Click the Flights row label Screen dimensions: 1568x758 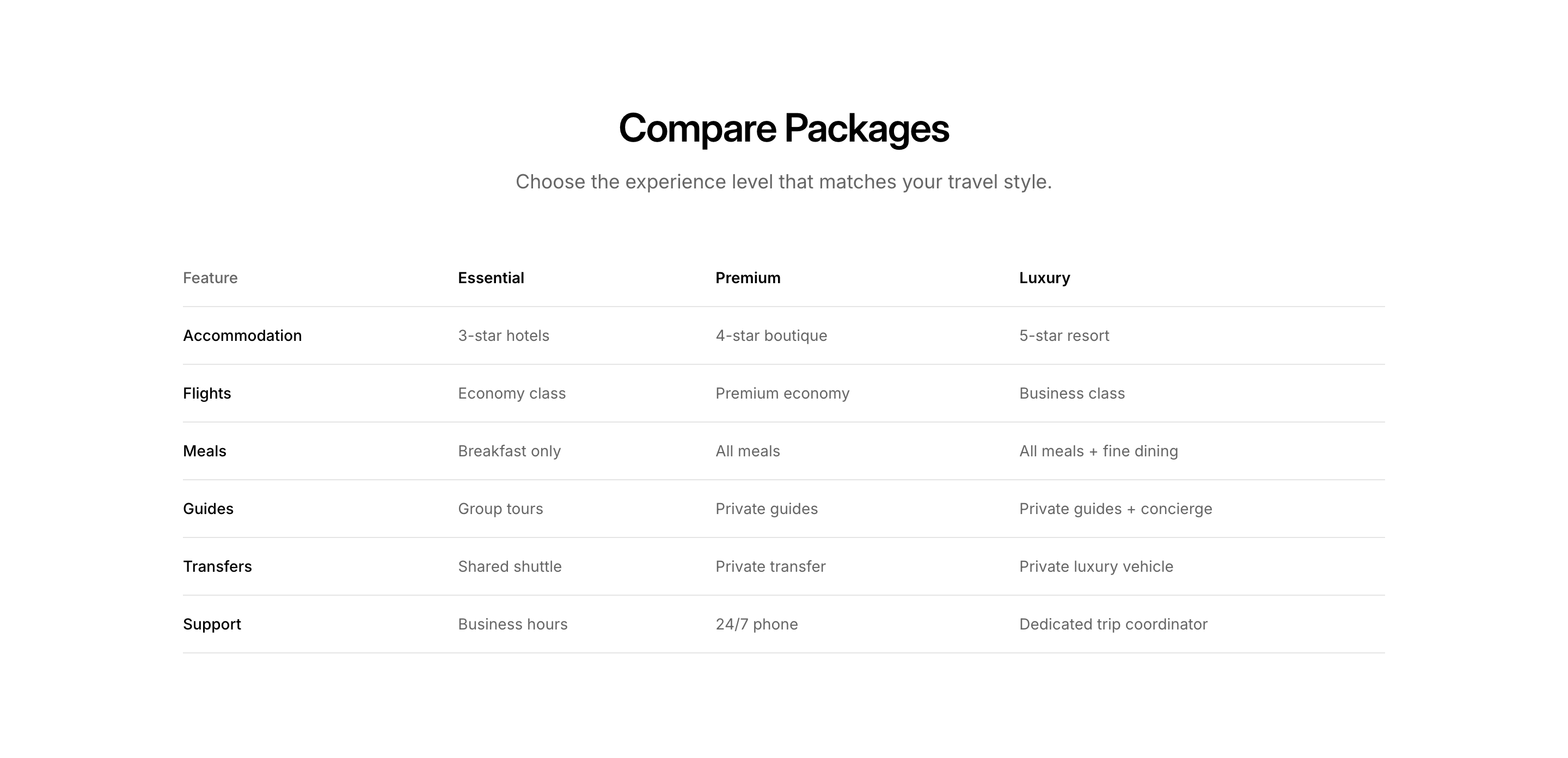click(207, 393)
